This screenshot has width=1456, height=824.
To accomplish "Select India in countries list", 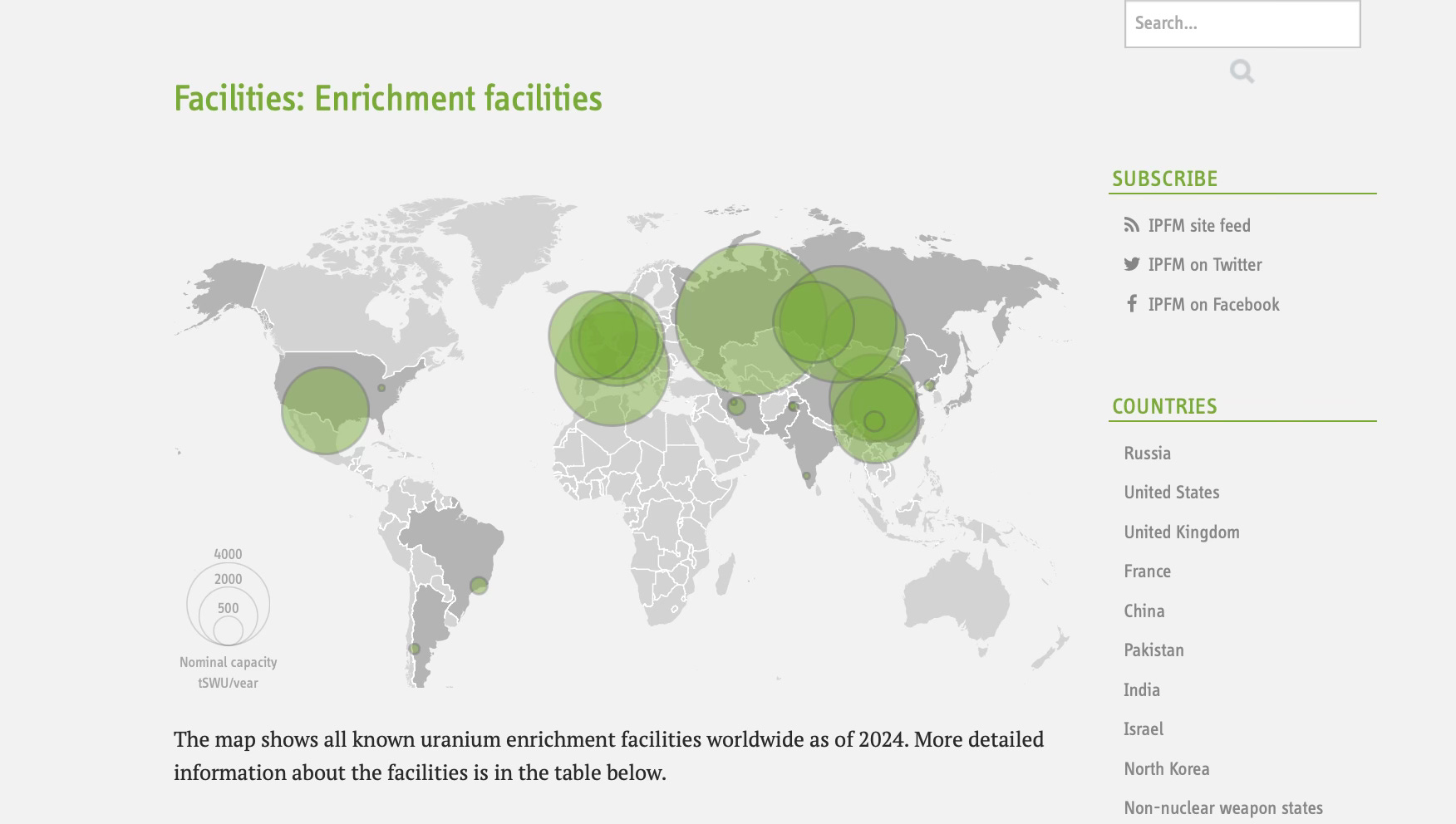I will coord(1141,690).
